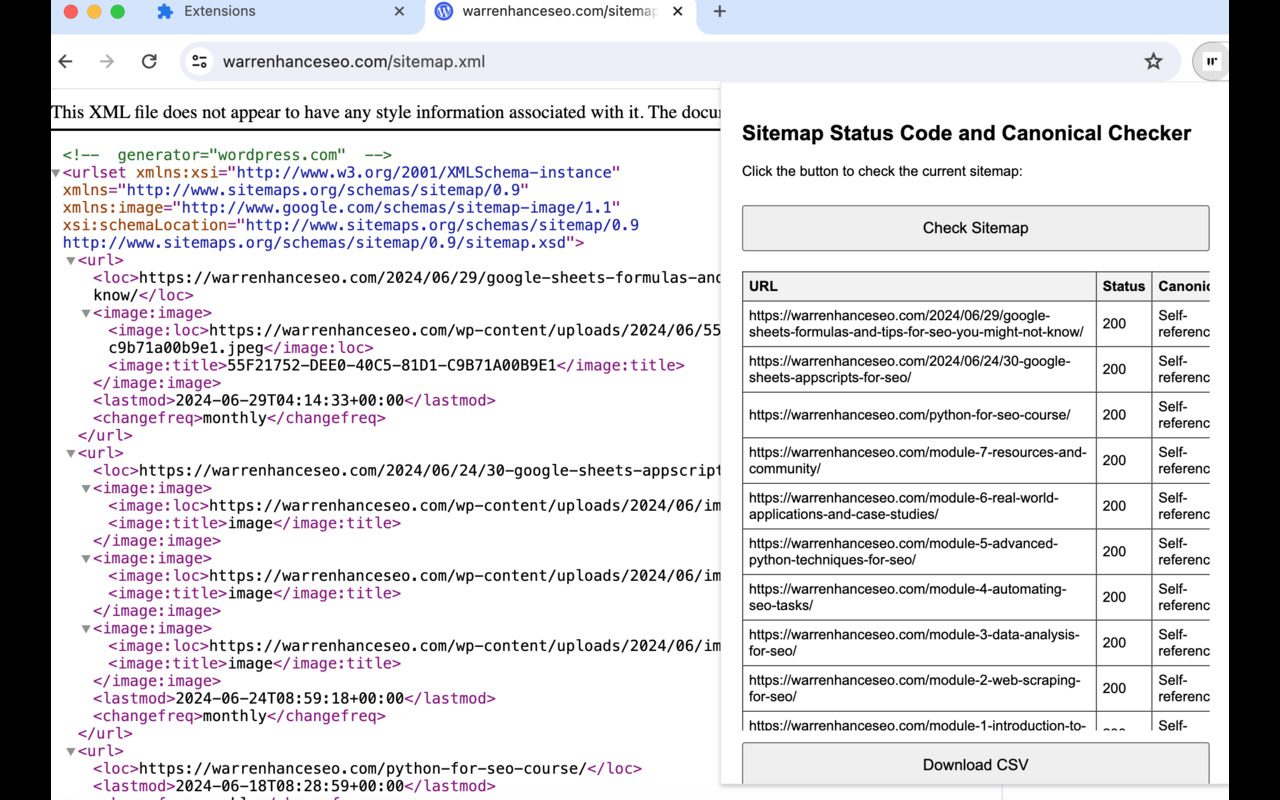1280x800 pixels.
Task: Select the module-4-automating-seo-tasks URL cell
Action: tap(919, 597)
